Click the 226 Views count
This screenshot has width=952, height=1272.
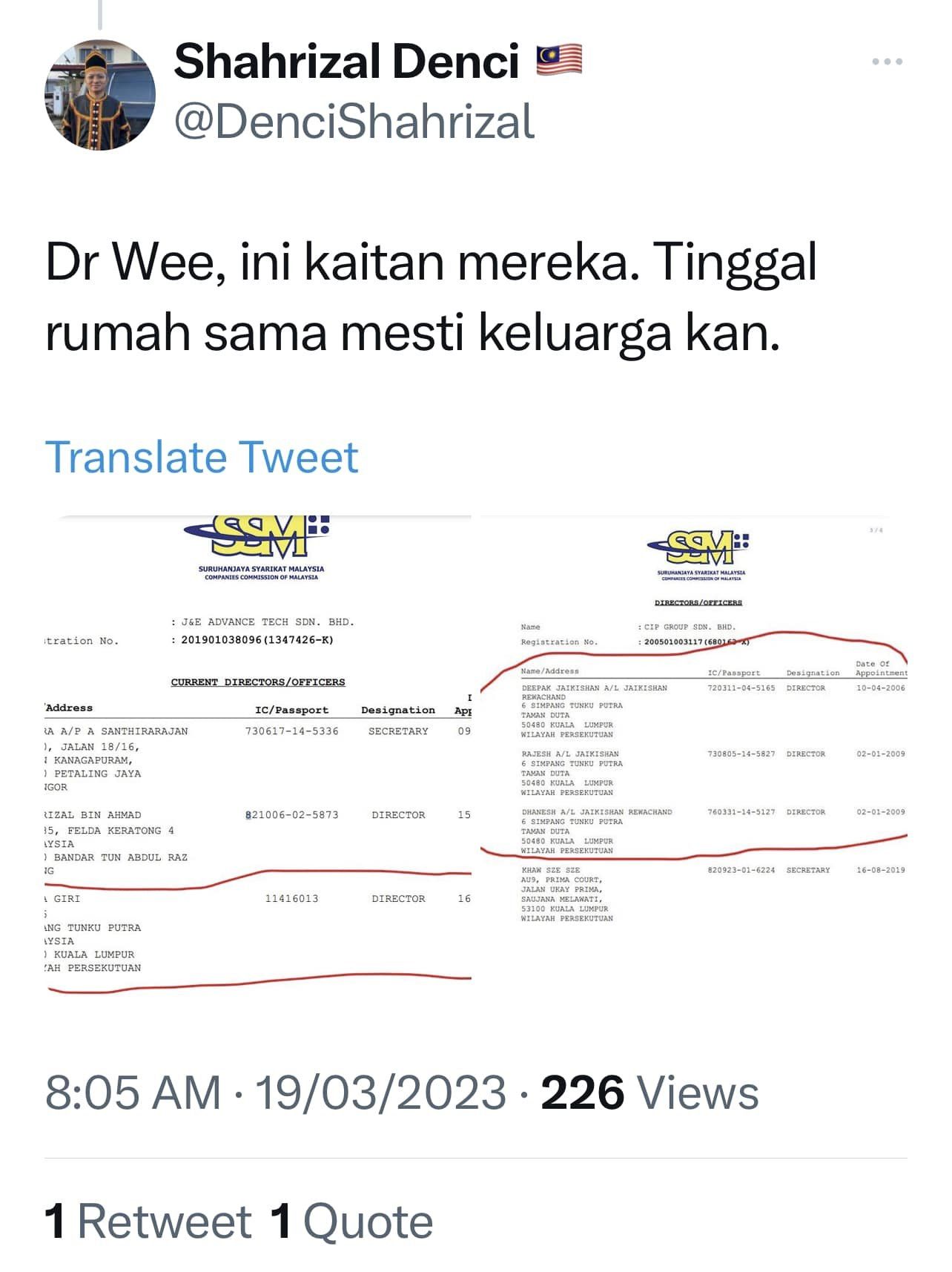click(649, 1093)
